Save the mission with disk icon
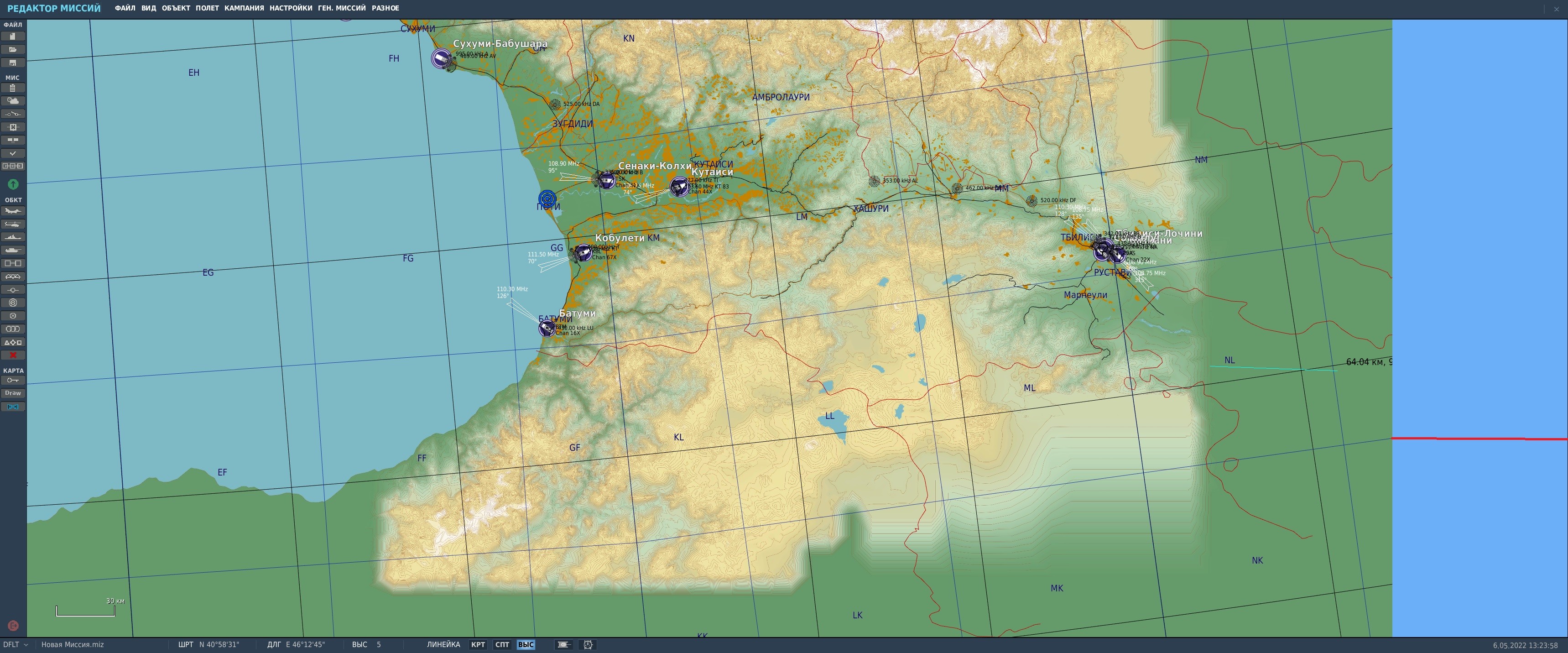The image size is (1568, 653). pyautogui.click(x=13, y=63)
